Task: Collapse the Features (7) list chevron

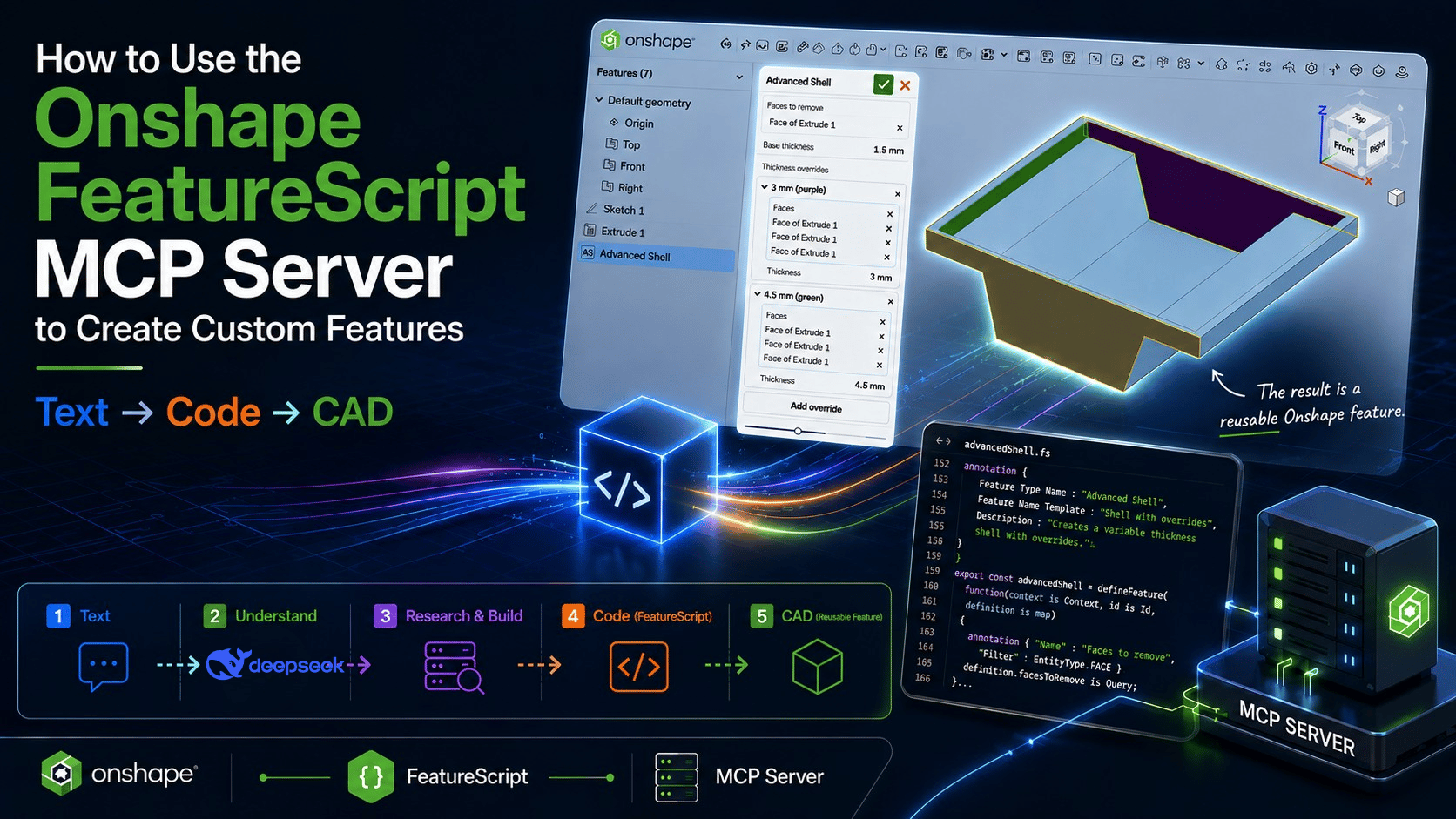Action: point(739,77)
